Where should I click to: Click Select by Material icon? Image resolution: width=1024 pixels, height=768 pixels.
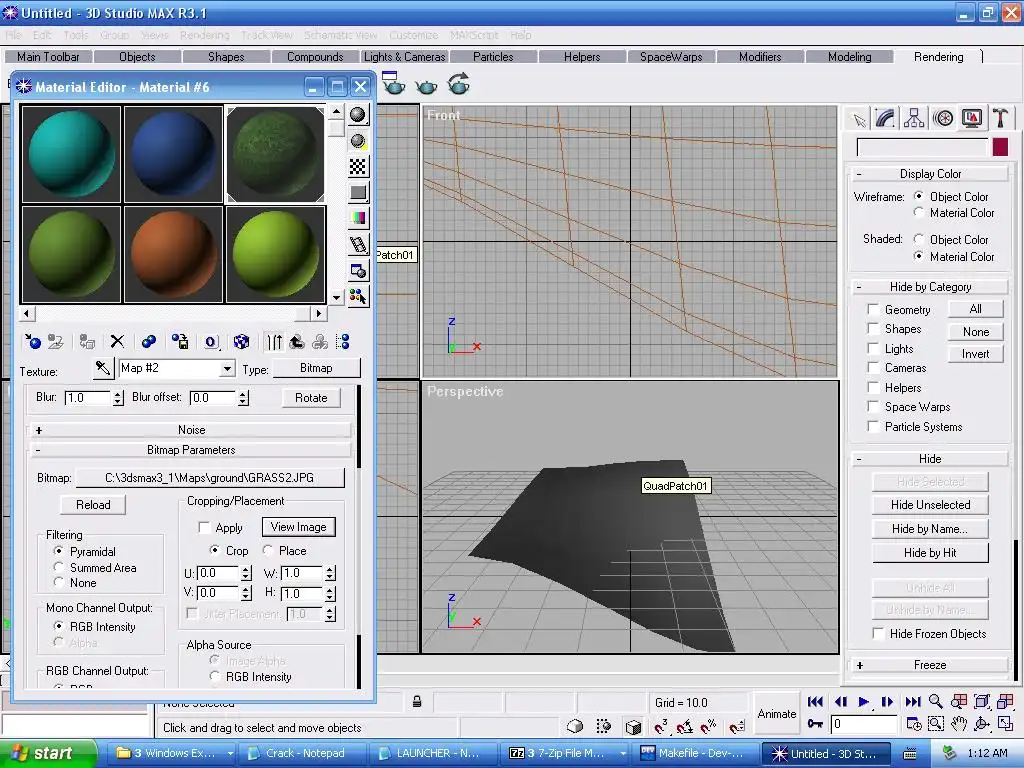click(x=358, y=296)
